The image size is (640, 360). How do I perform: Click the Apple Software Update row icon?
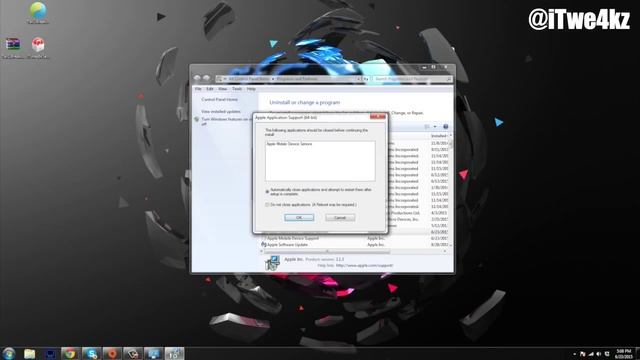[x=264, y=244]
